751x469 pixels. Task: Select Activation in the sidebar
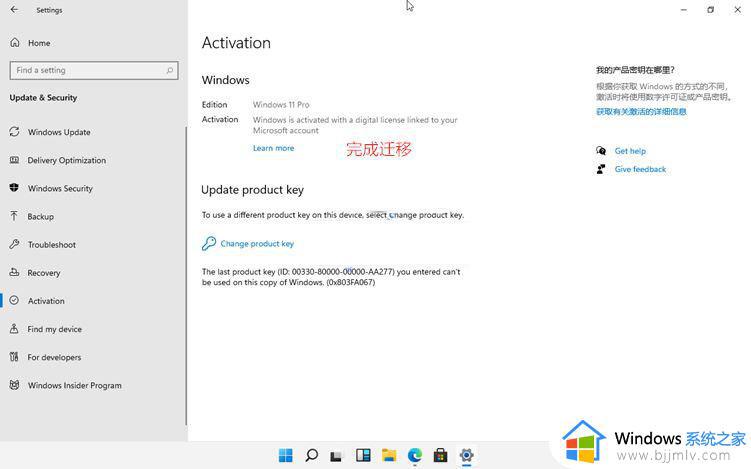(x=46, y=301)
